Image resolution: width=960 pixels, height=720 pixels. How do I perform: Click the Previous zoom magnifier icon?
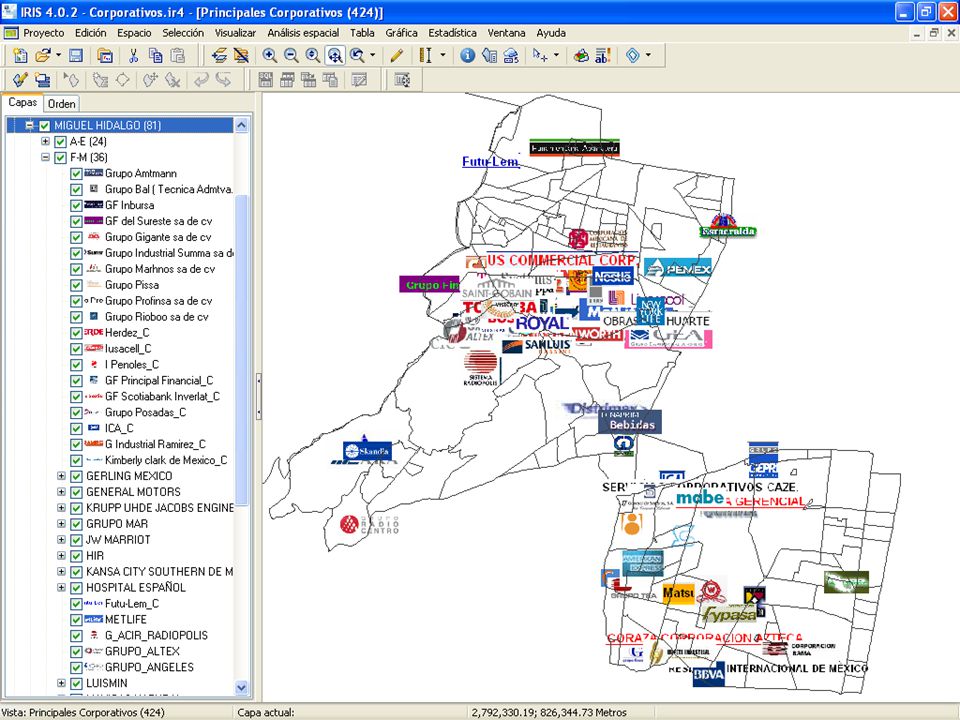(x=358, y=56)
